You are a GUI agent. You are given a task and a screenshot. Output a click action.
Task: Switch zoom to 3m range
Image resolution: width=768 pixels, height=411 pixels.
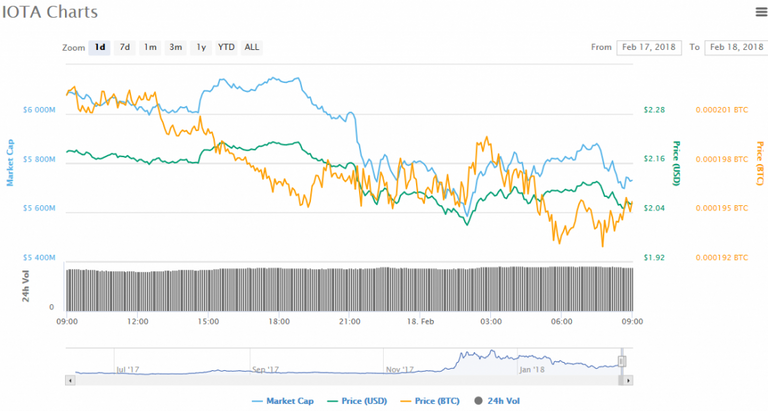pos(175,48)
